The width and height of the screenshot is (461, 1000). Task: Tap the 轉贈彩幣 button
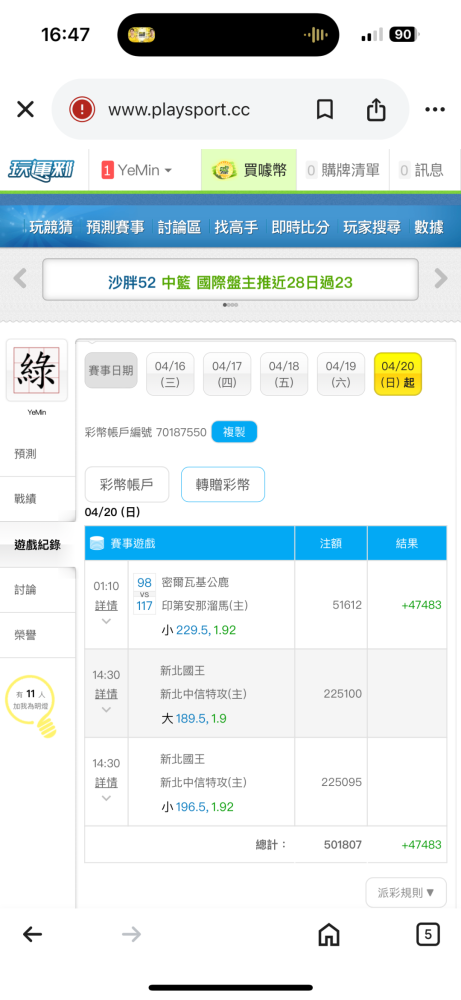pyautogui.click(x=223, y=485)
